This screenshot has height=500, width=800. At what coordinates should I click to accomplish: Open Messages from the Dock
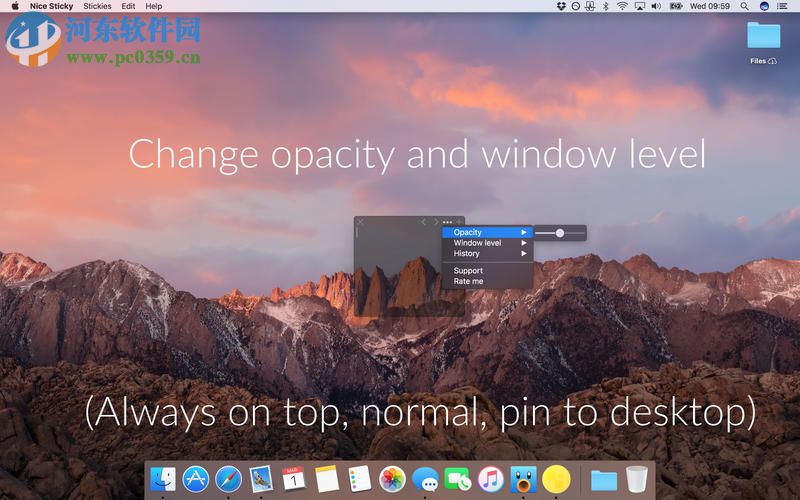(x=425, y=480)
